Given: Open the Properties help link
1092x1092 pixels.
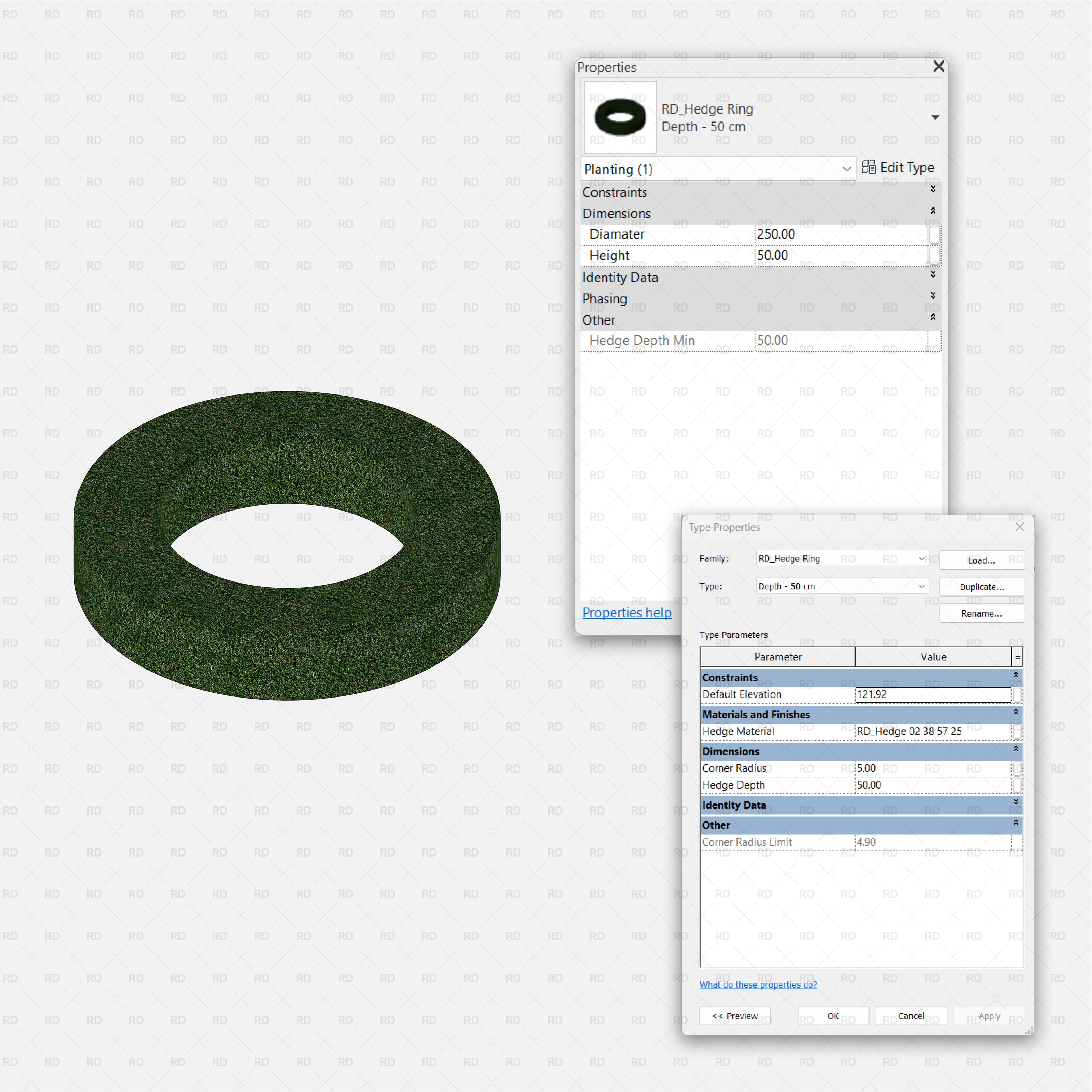Looking at the screenshot, I should tap(627, 613).
